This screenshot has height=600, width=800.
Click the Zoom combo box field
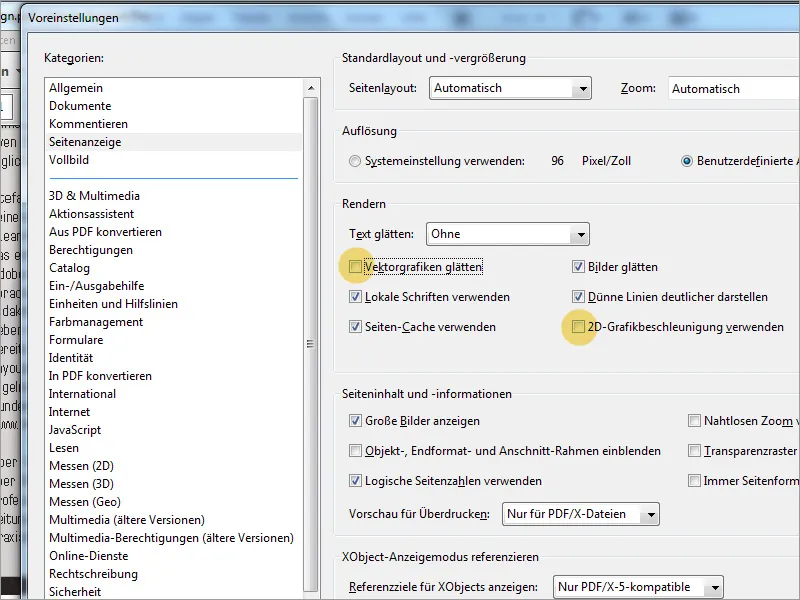734,89
